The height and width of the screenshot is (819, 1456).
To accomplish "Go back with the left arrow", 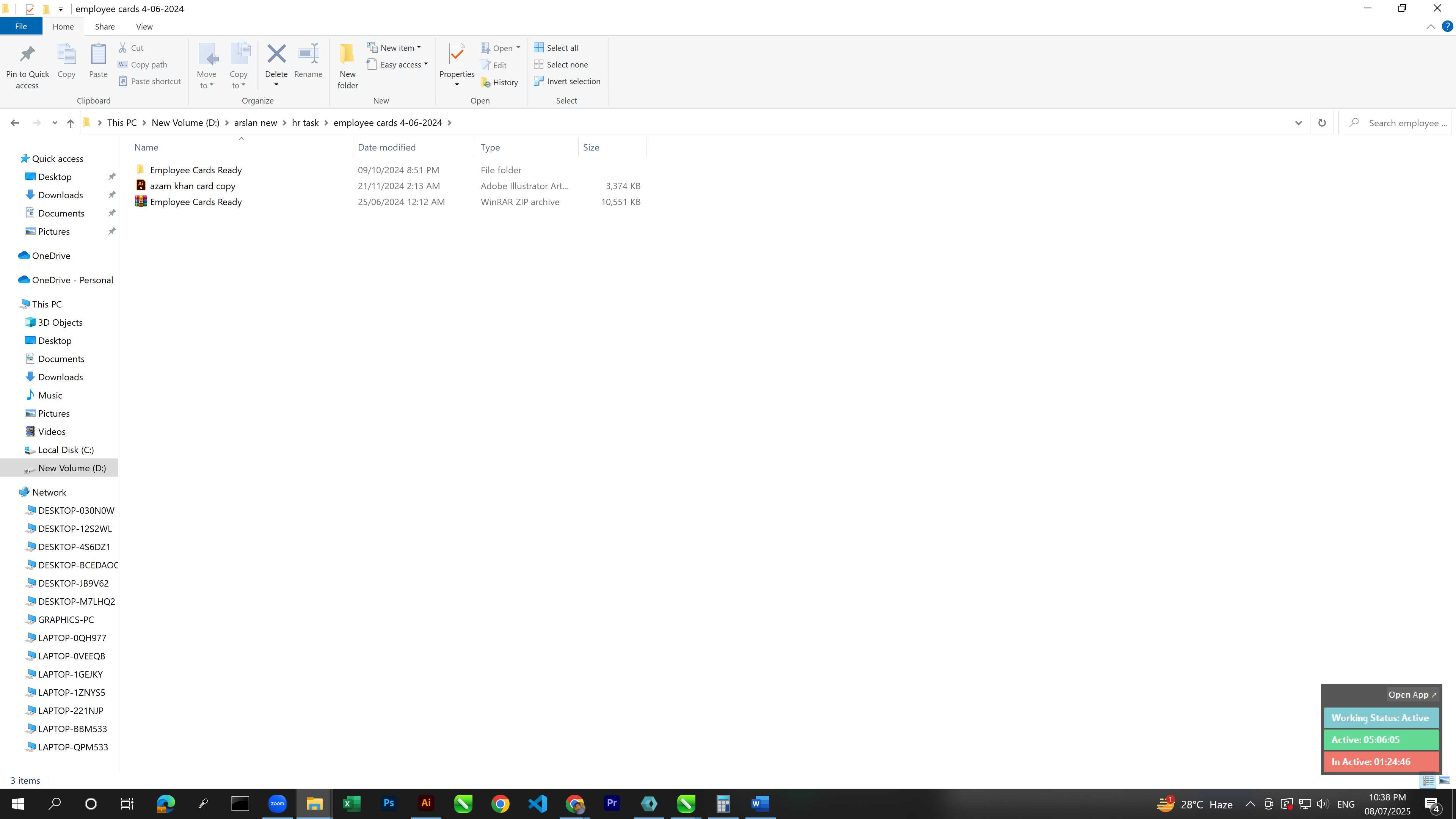I will pyautogui.click(x=15, y=122).
